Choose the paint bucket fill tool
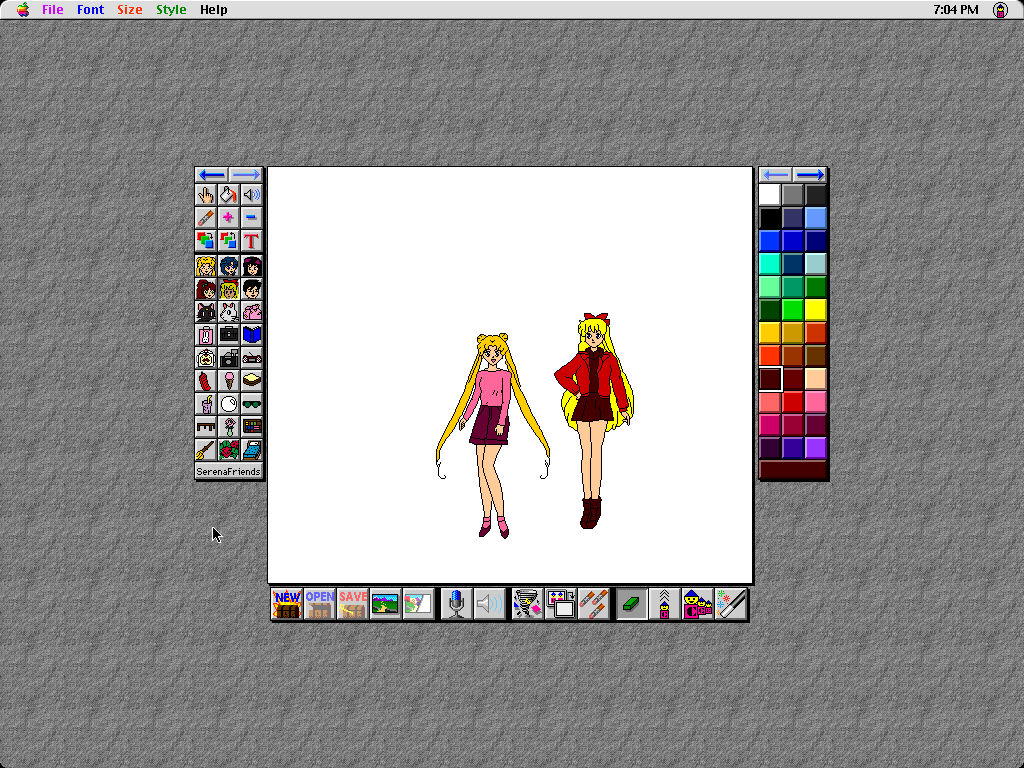This screenshot has width=1024, height=768. click(x=229, y=195)
